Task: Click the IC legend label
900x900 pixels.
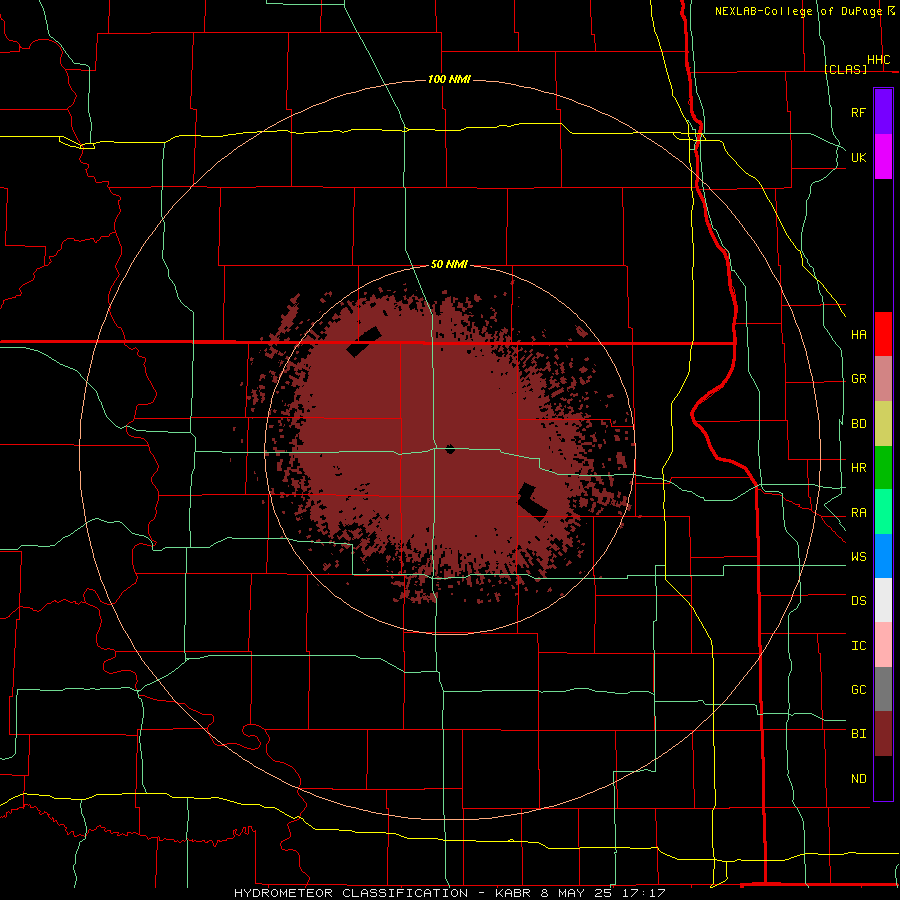Action: (858, 646)
